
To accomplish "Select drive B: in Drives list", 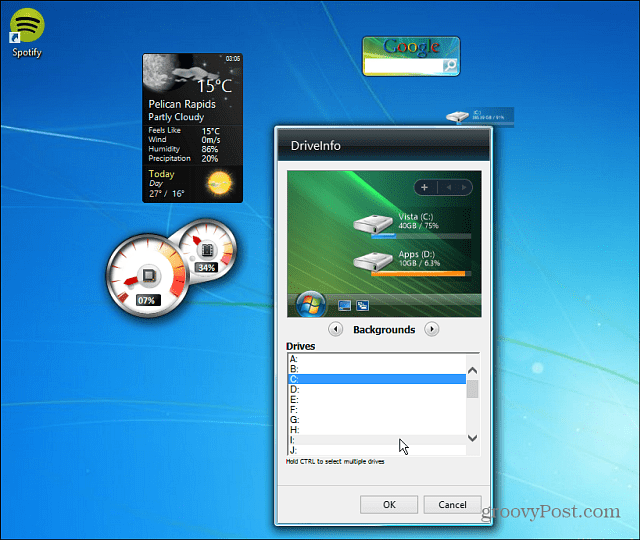I will pos(377,369).
